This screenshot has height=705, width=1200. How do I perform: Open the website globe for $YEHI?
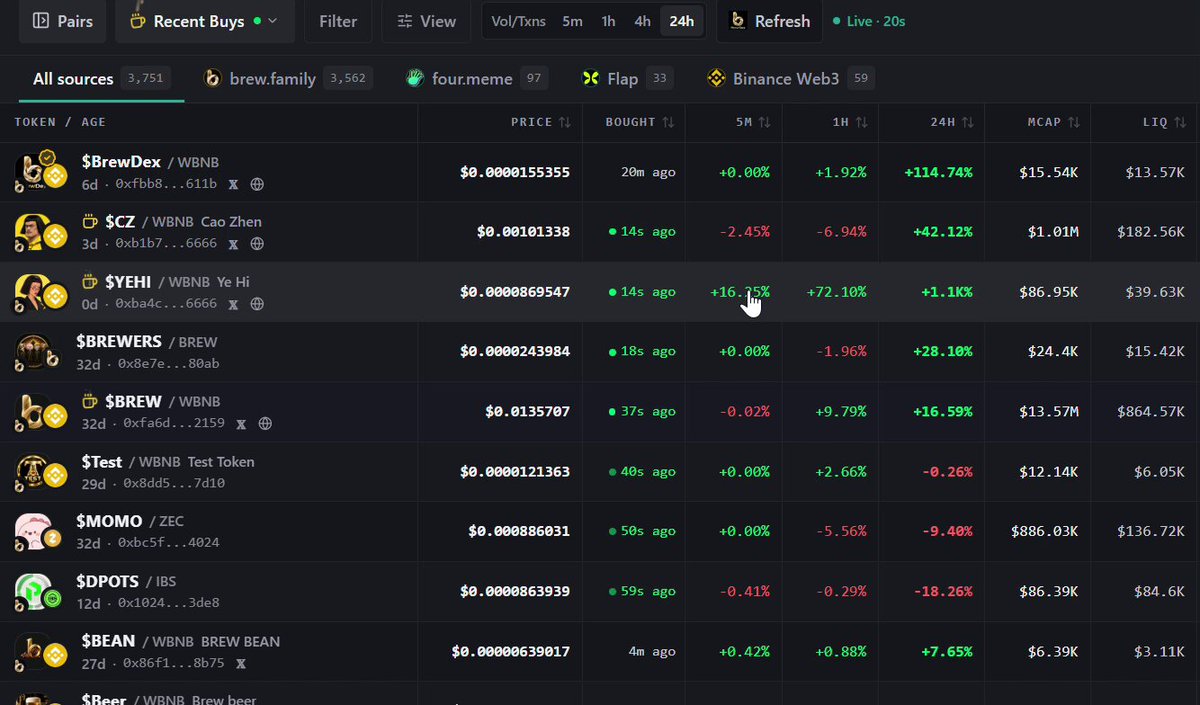pyautogui.click(x=257, y=304)
